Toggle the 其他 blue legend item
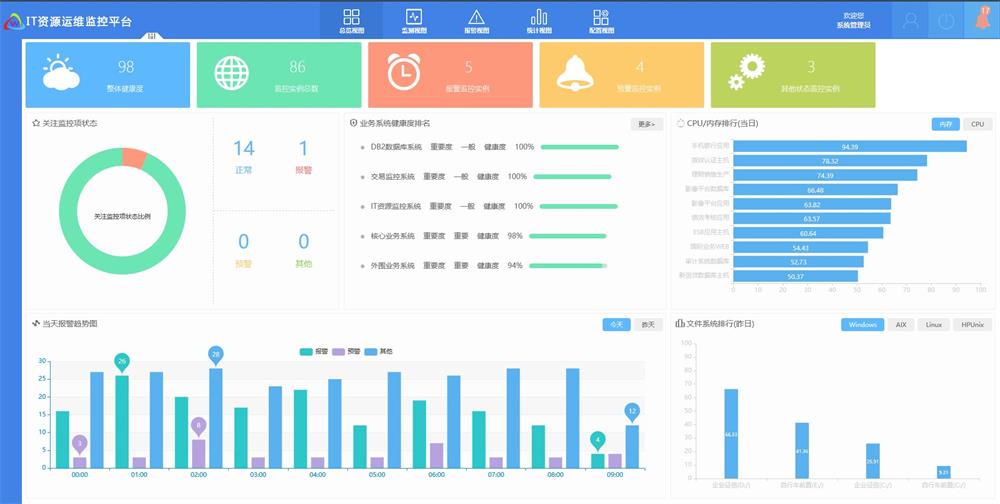1000x504 pixels. (379, 352)
